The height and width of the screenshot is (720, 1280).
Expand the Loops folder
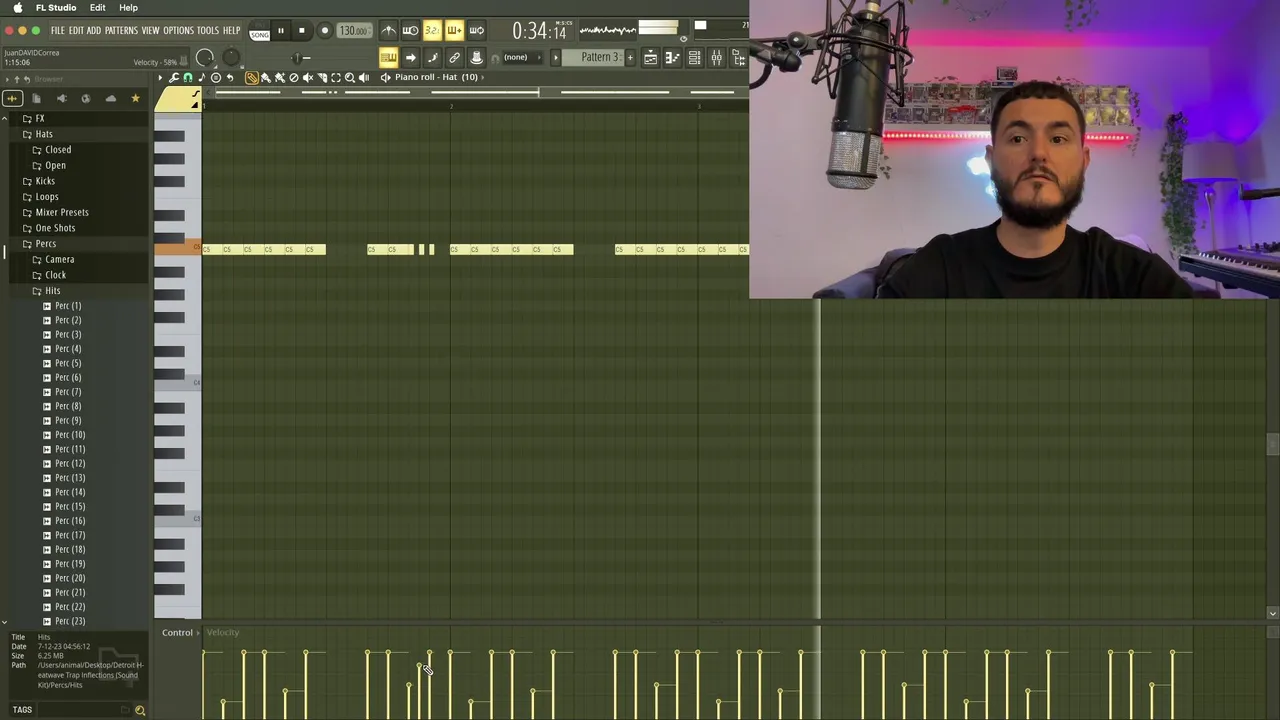click(x=47, y=196)
